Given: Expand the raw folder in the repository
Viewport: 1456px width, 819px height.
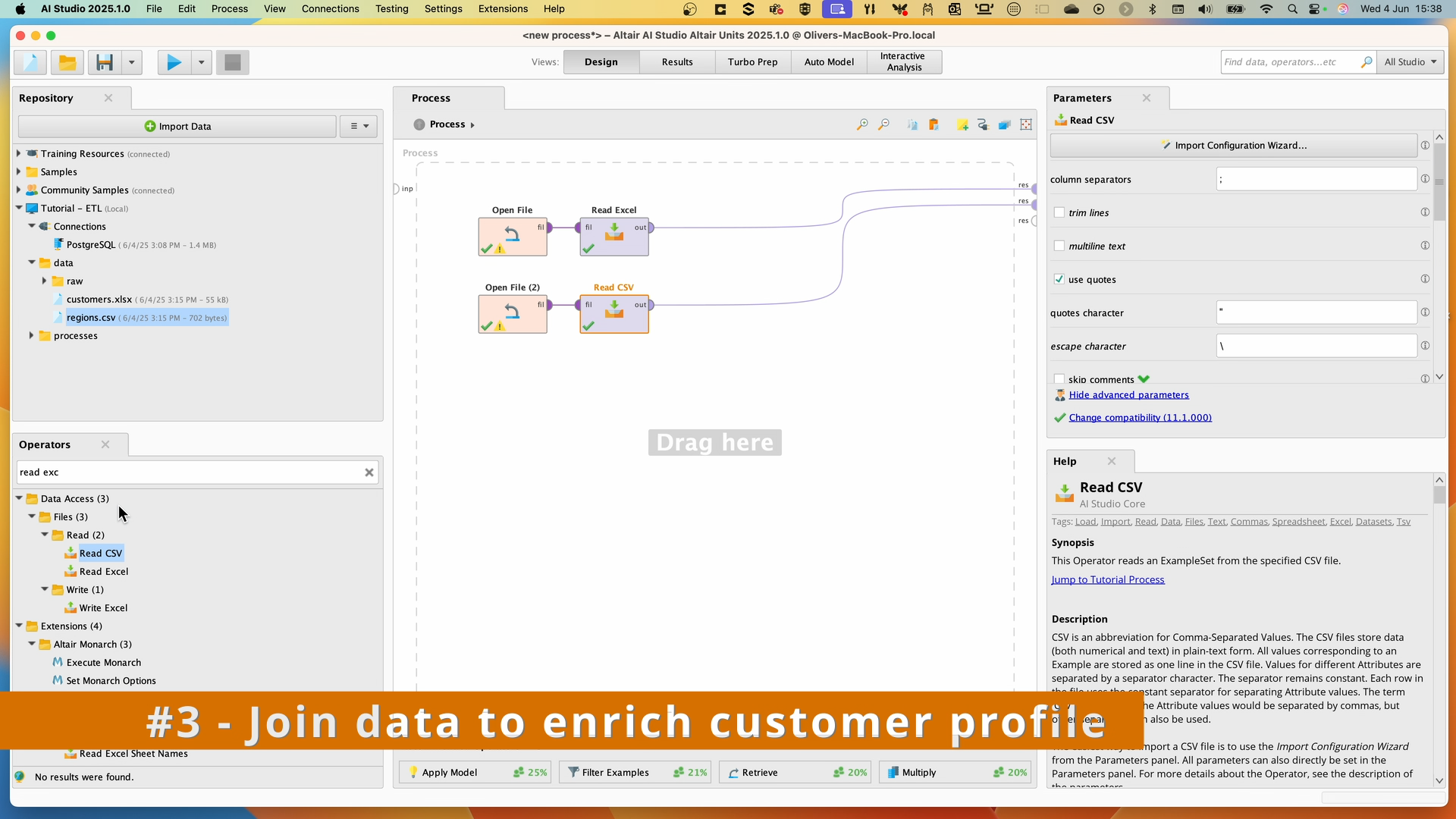Looking at the screenshot, I should [45, 281].
